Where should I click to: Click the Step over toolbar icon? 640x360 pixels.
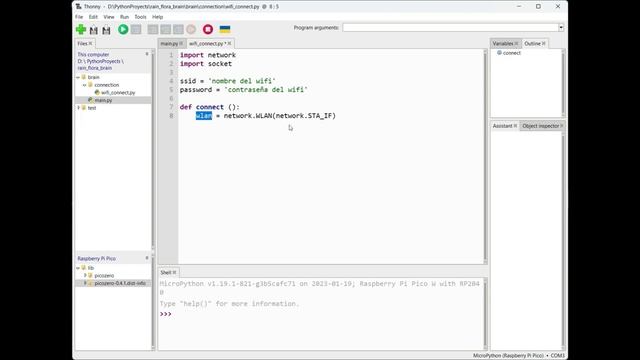point(153,29)
